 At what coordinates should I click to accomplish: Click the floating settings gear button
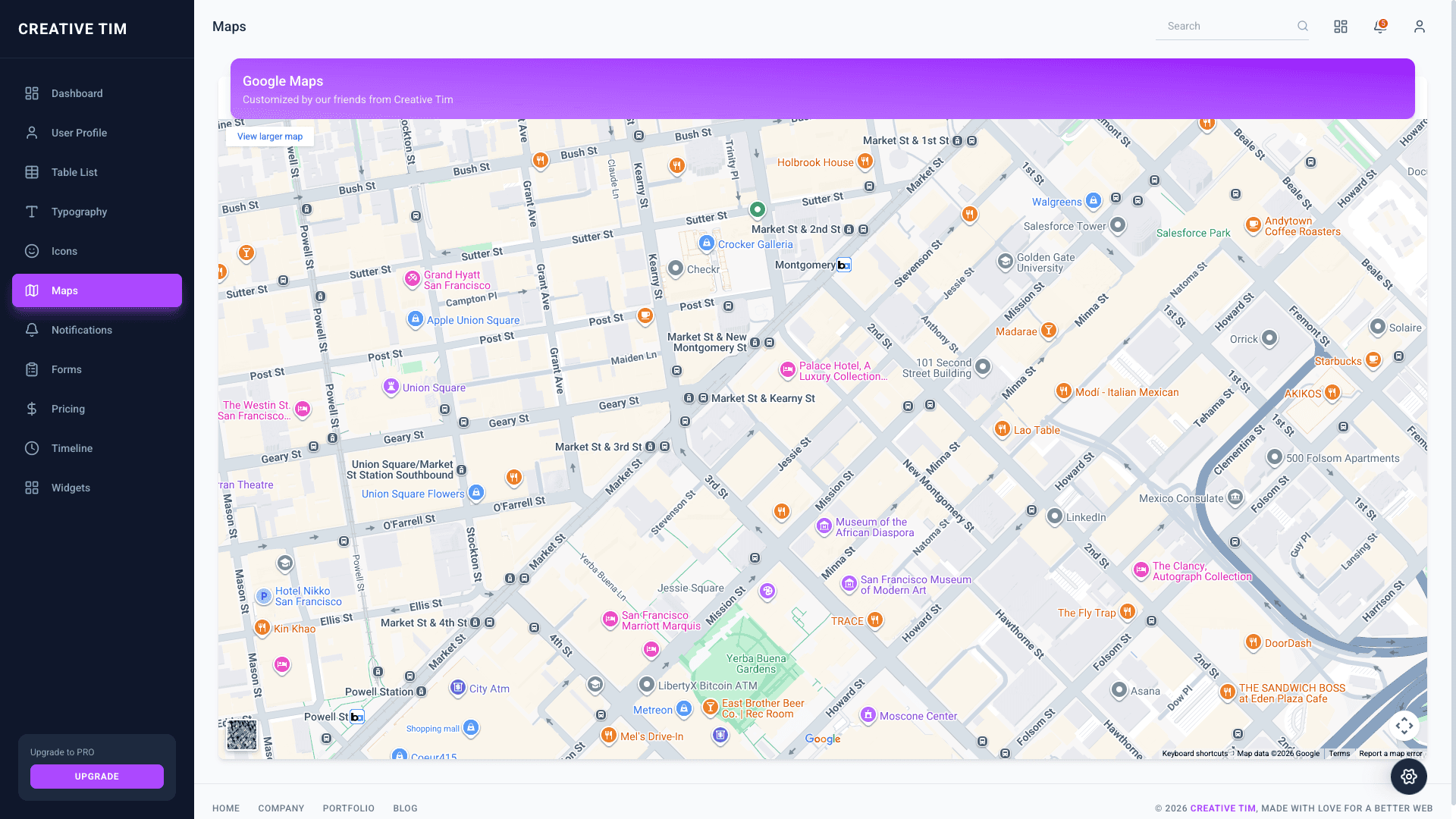1408,777
